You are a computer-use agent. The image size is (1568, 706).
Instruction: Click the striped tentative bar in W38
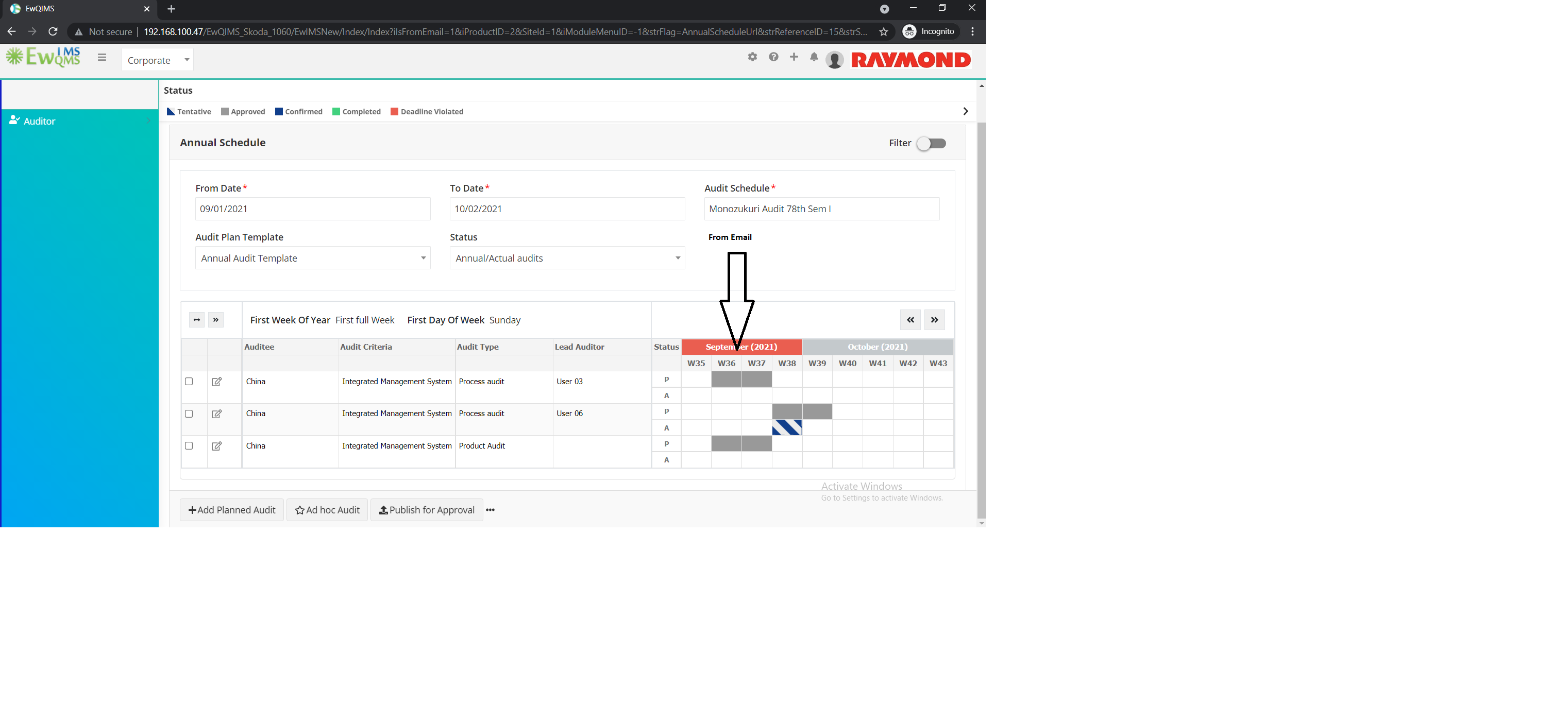pyautogui.click(x=787, y=427)
